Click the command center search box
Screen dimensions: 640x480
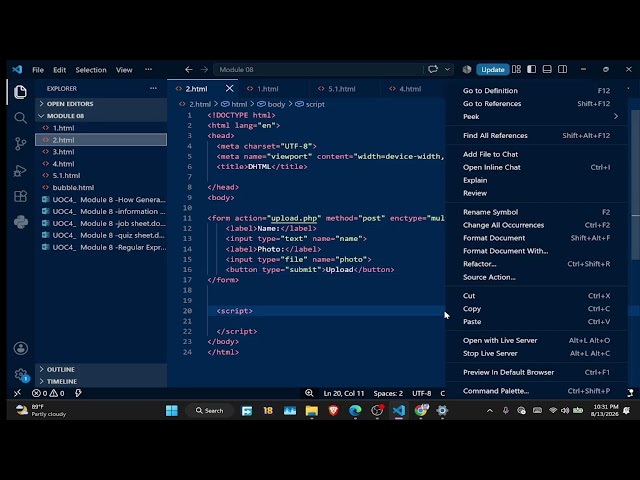(318, 69)
